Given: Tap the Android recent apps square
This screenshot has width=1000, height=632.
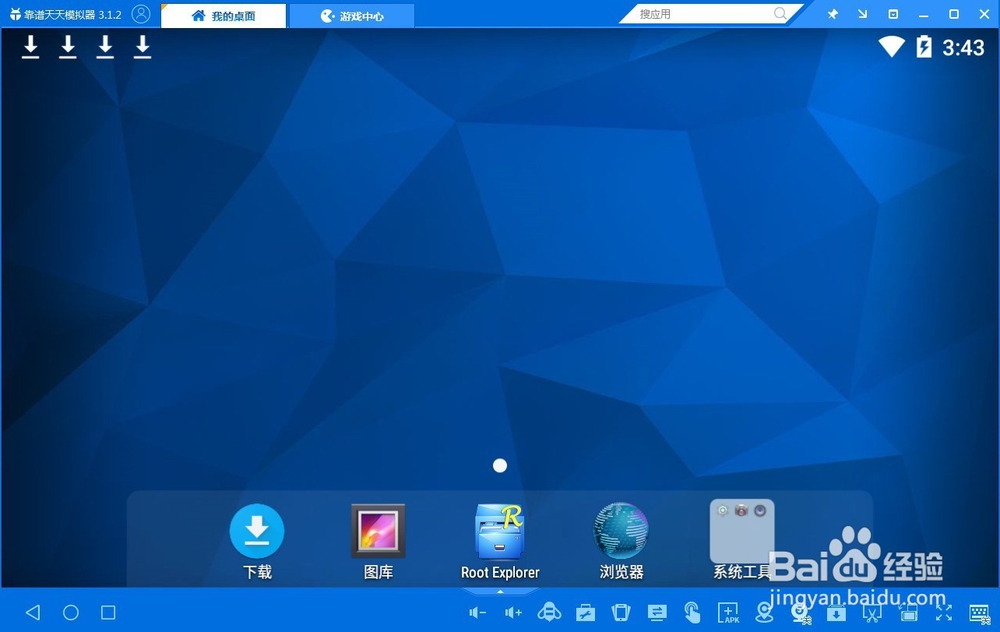Looking at the screenshot, I should click(x=108, y=612).
